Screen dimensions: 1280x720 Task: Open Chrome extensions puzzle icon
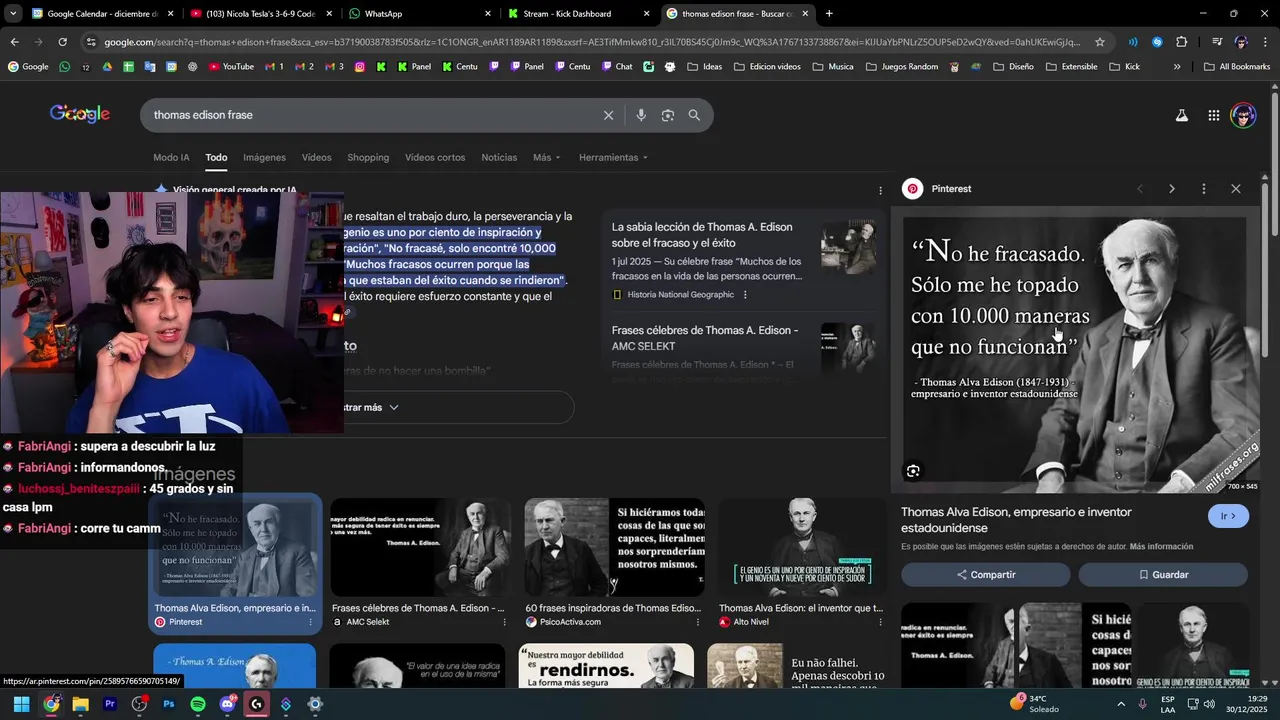pos(1181,42)
